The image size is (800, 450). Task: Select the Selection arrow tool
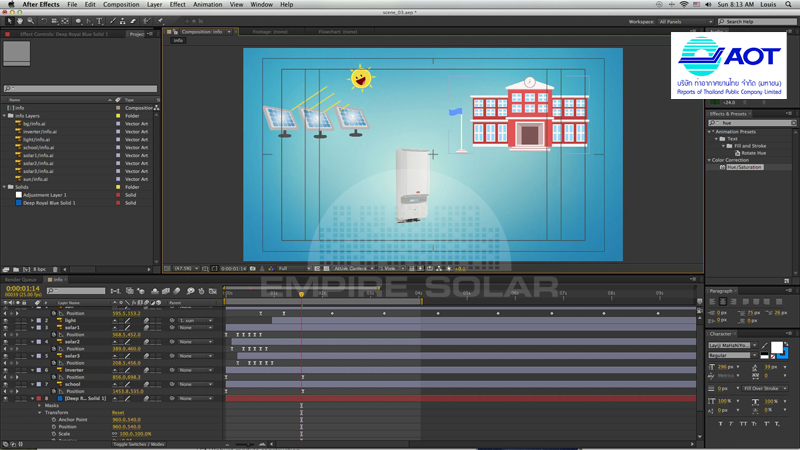pyautogui.click(x=9, y=21)
